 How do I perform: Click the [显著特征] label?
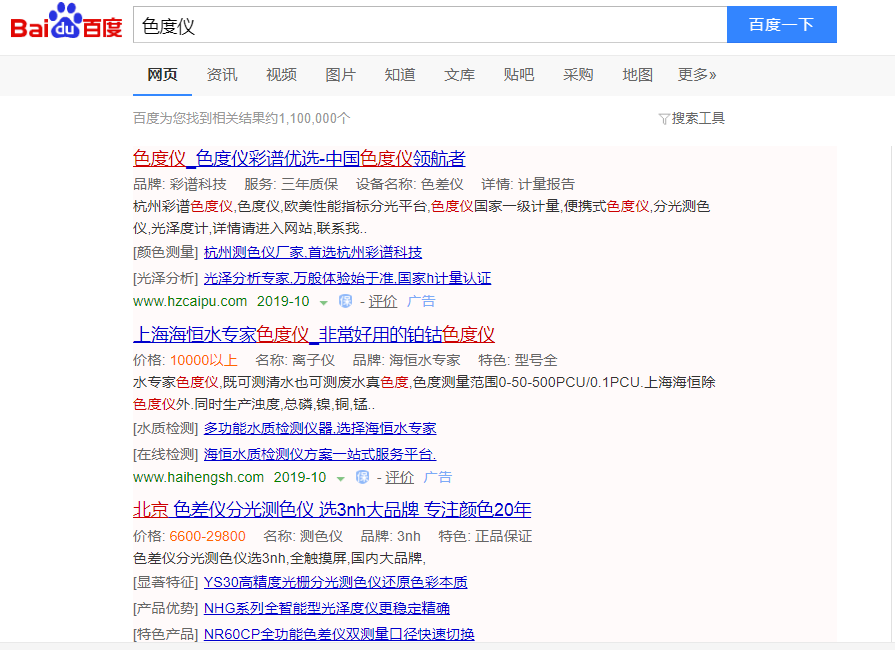point(166,582)
